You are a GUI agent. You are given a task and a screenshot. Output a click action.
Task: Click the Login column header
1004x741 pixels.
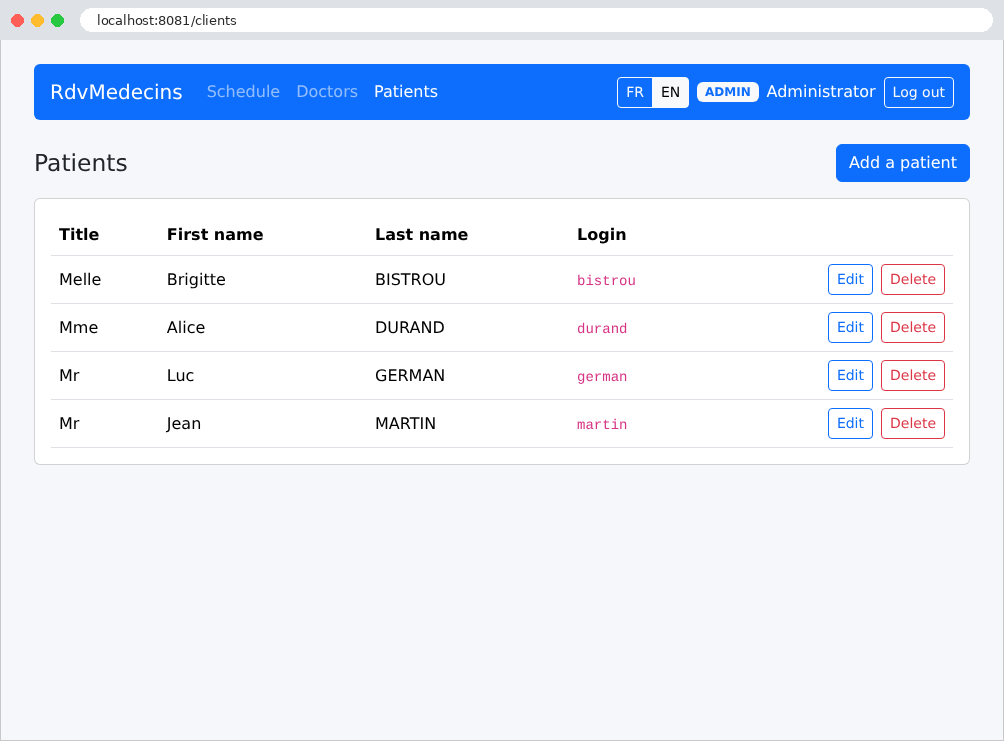pyautogui.click(x=601, y=235)
